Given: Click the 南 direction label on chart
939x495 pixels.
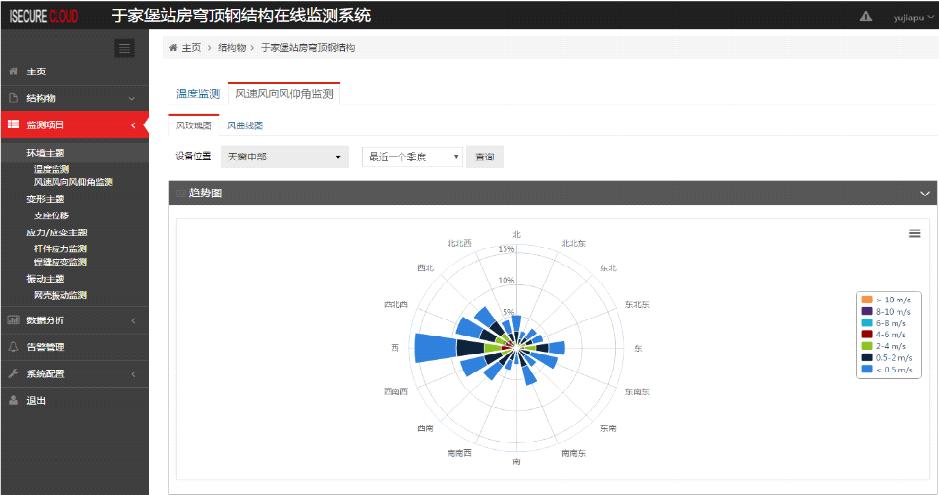Looking at the screenshot, I should [516, 462].
